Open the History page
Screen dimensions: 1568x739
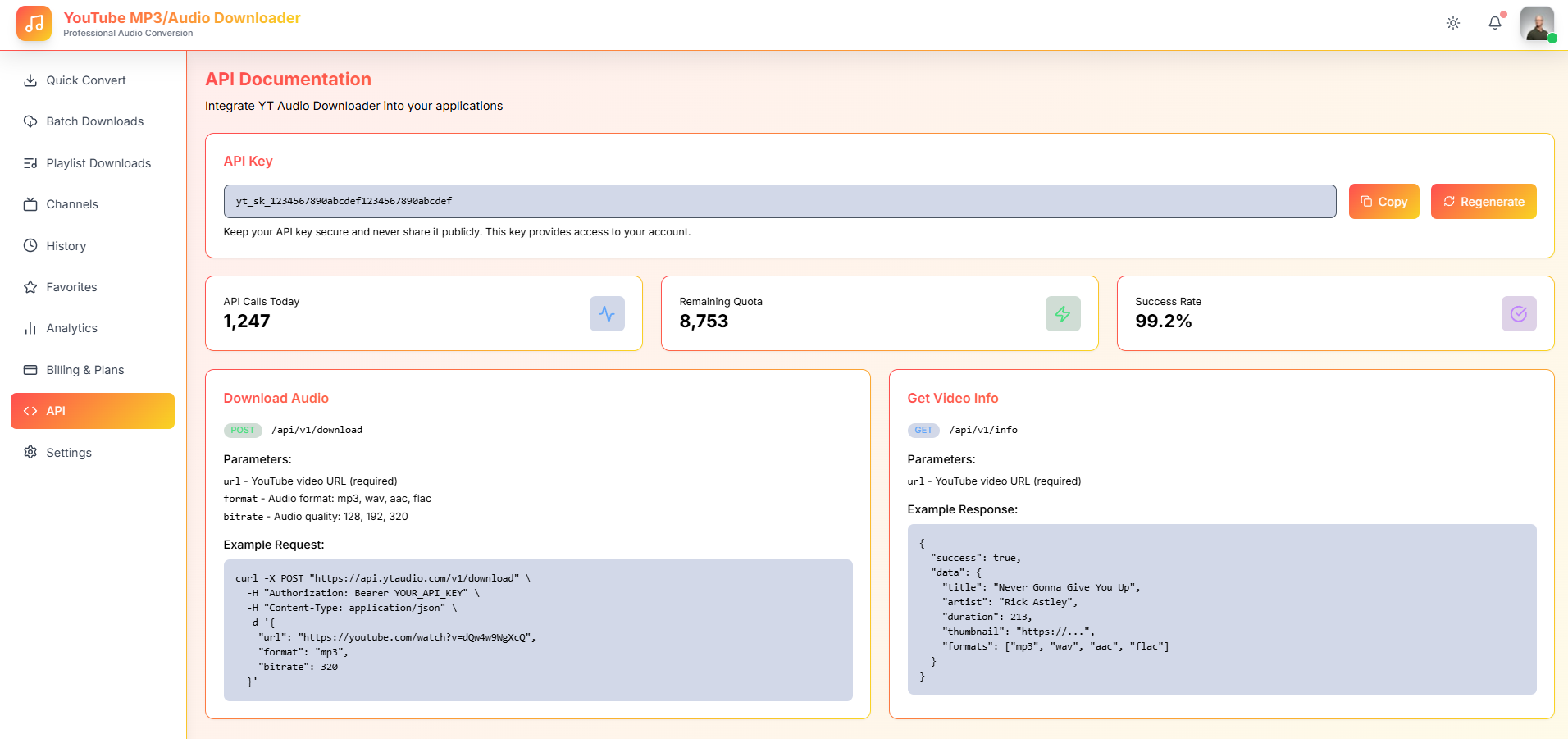[66, 246]
